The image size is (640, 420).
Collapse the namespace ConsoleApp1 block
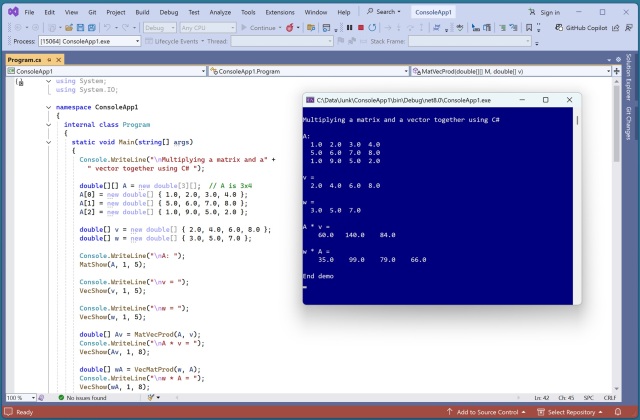coord(49,107)
